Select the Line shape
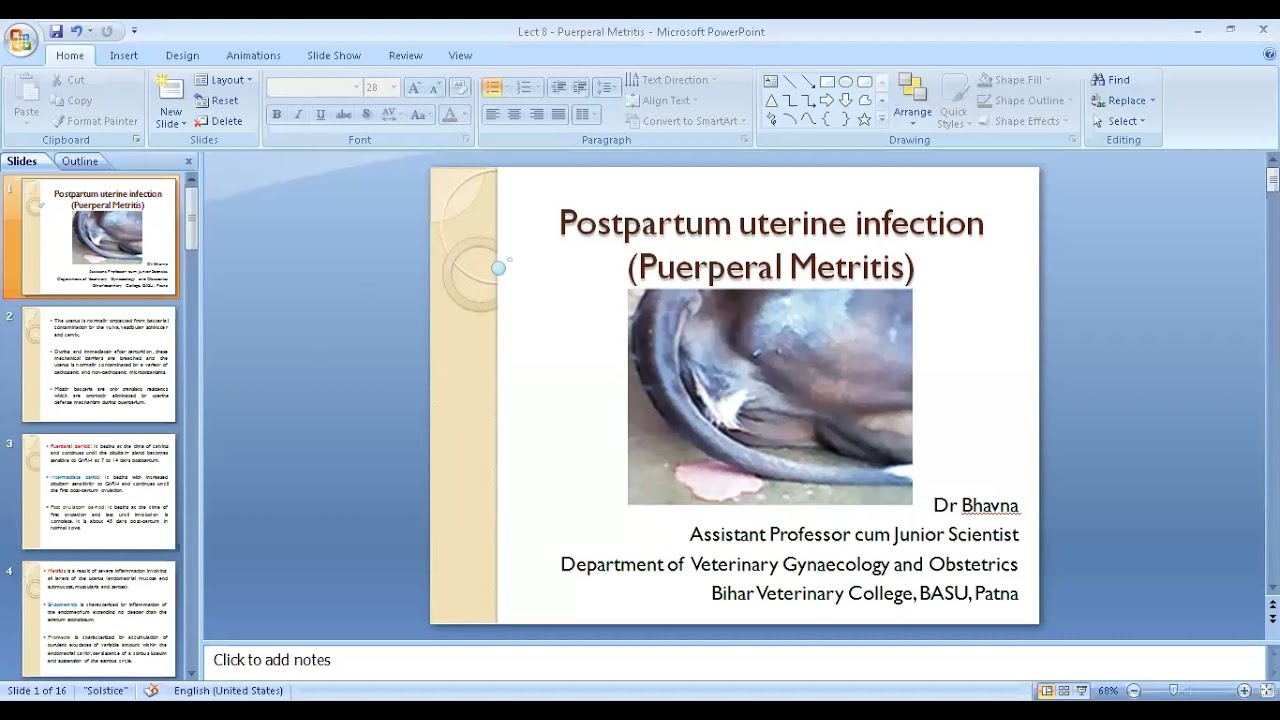Viewport: 1280px width, 720px height. click(790, 82)
